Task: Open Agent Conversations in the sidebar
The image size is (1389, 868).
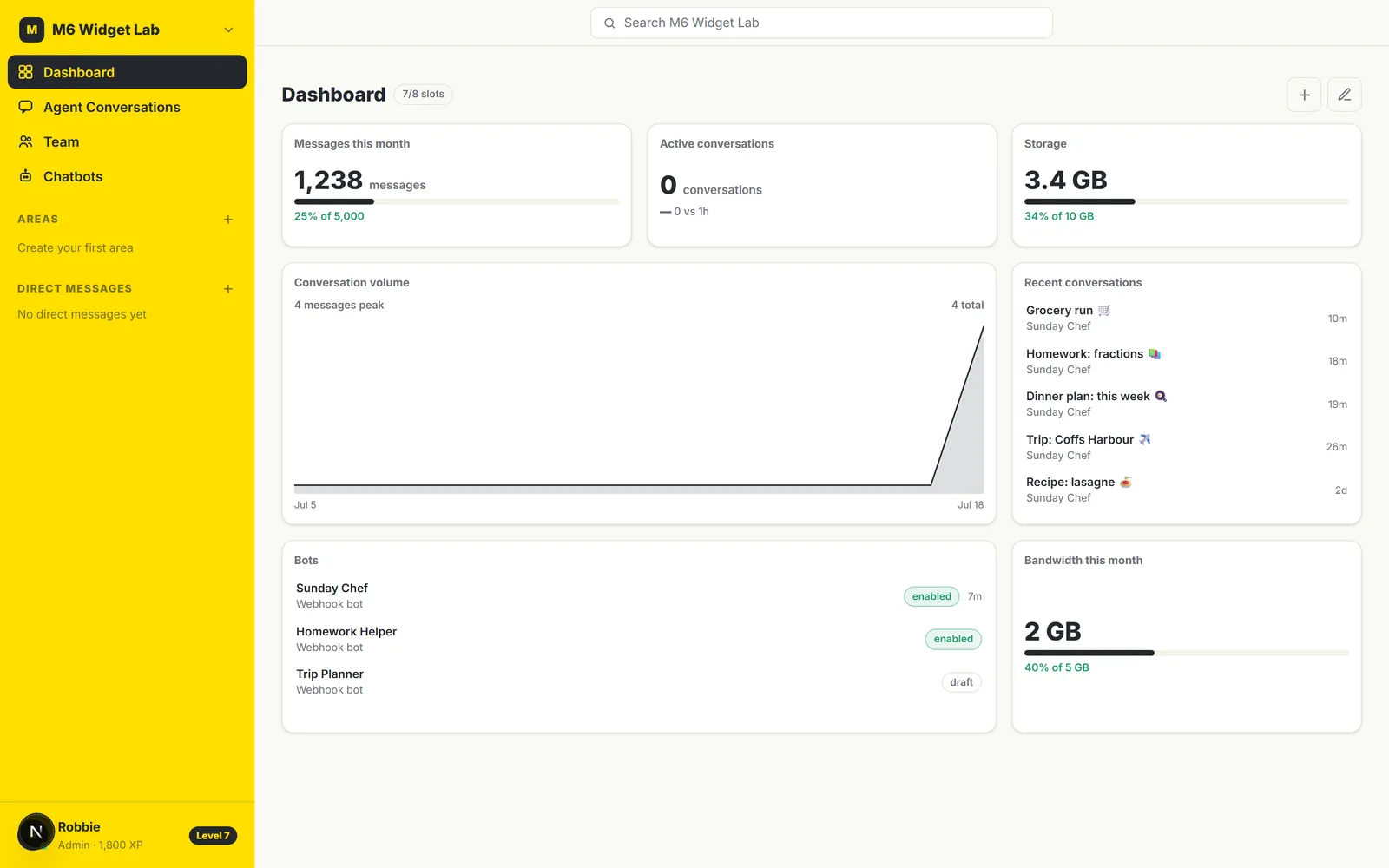Action: click(127, 107)
